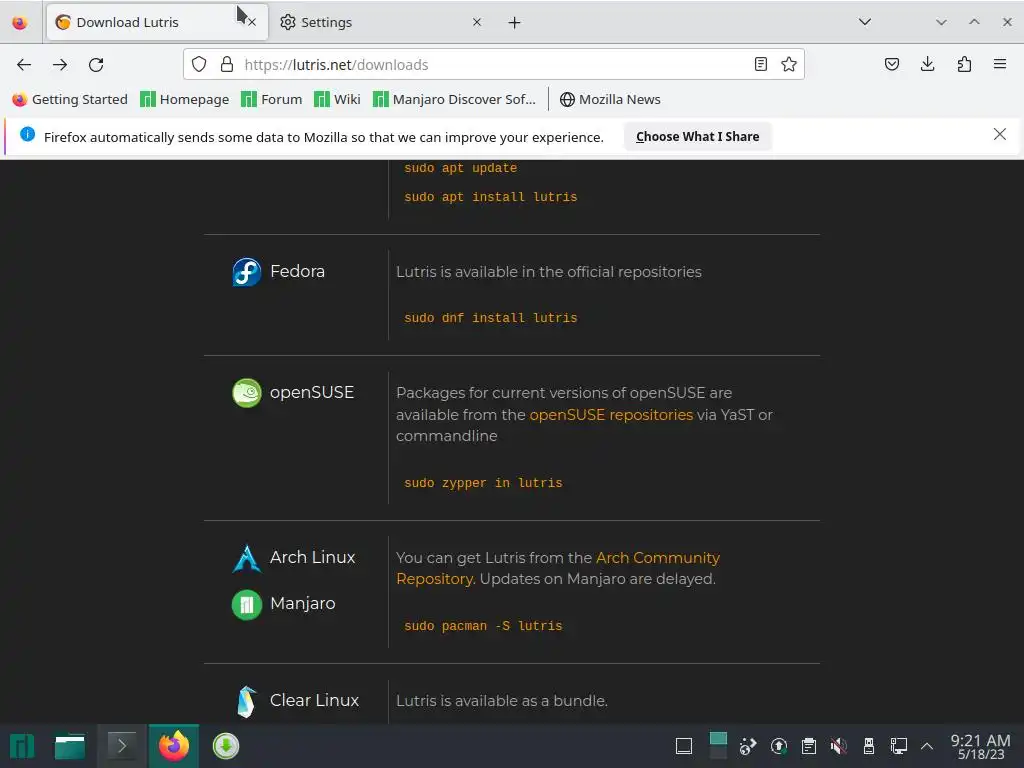Open the Extensions puzzle icon
The width and height of the screenshot is (1024, 768).
(x=964, y=65)
